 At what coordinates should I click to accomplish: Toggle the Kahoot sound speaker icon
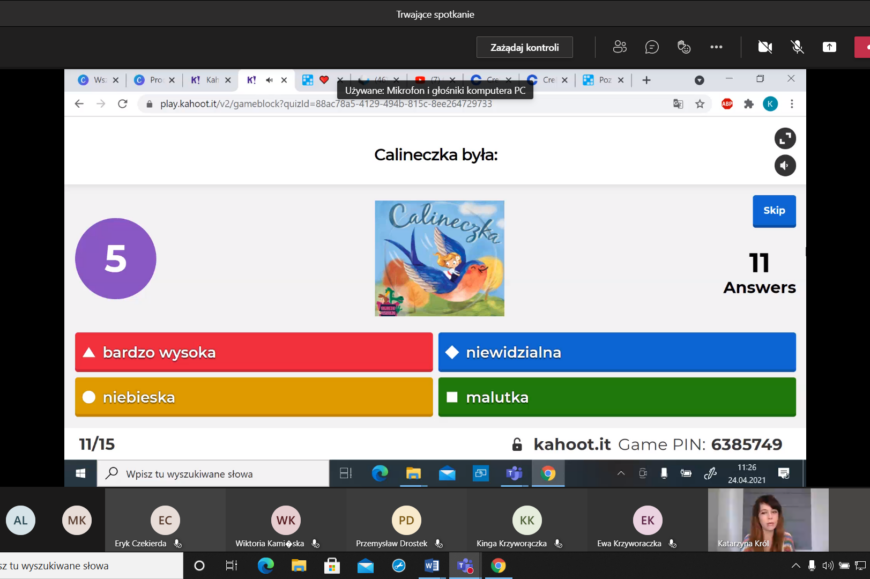tap(785, 165)
